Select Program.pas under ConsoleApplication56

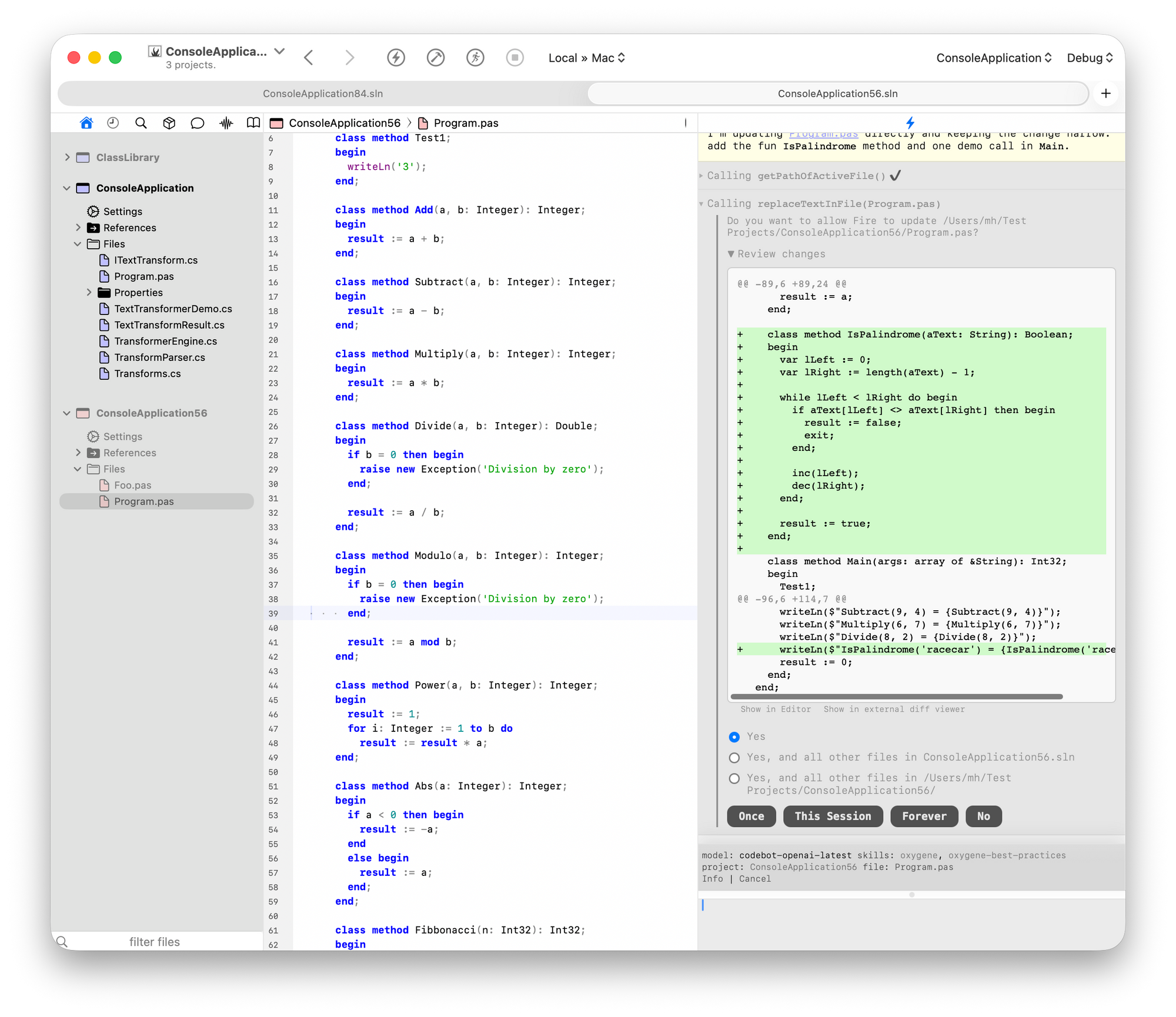156,501
